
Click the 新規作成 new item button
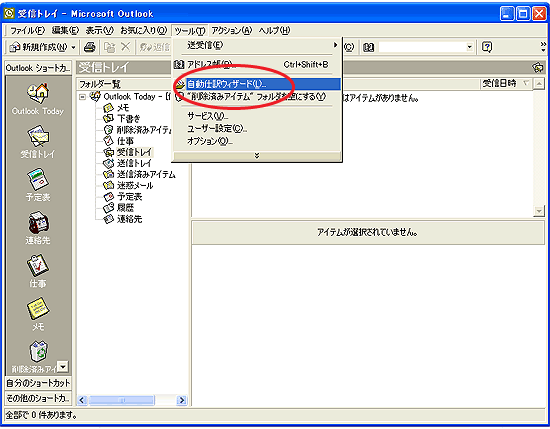39,47
